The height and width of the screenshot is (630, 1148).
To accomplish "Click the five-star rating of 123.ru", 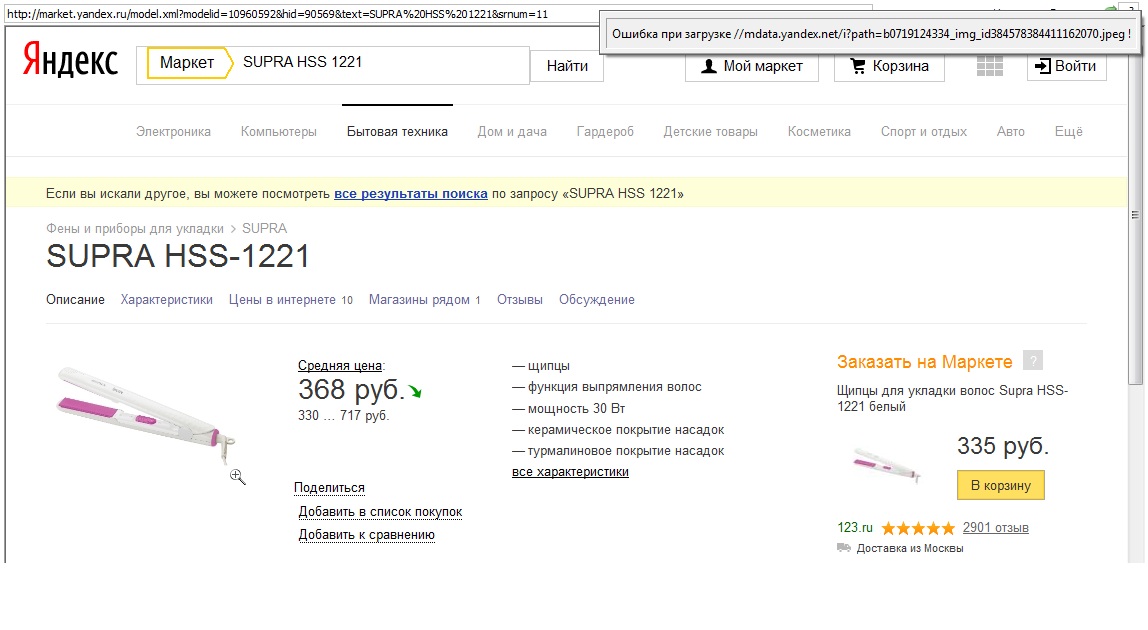I will (x=918, y=528).
